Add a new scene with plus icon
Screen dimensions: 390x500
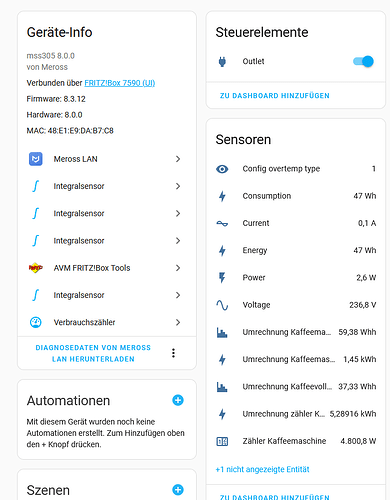point(178,490)
